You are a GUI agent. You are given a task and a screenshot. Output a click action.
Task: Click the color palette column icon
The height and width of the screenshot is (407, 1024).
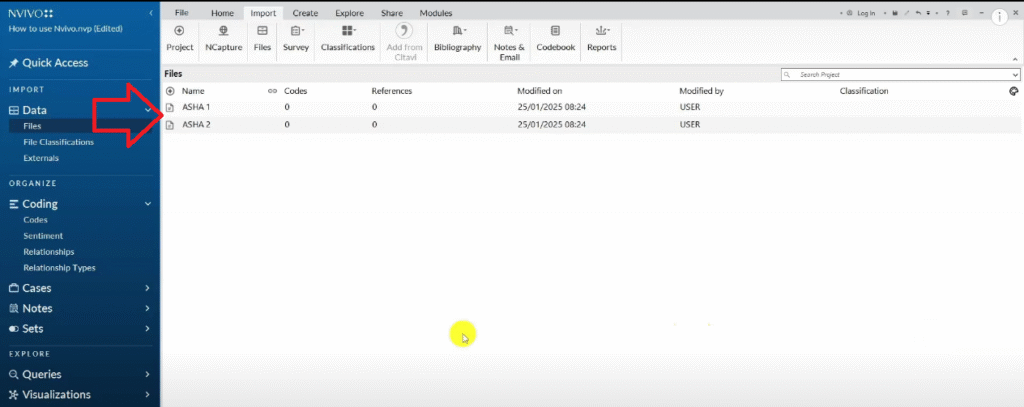coord(1014,91)
